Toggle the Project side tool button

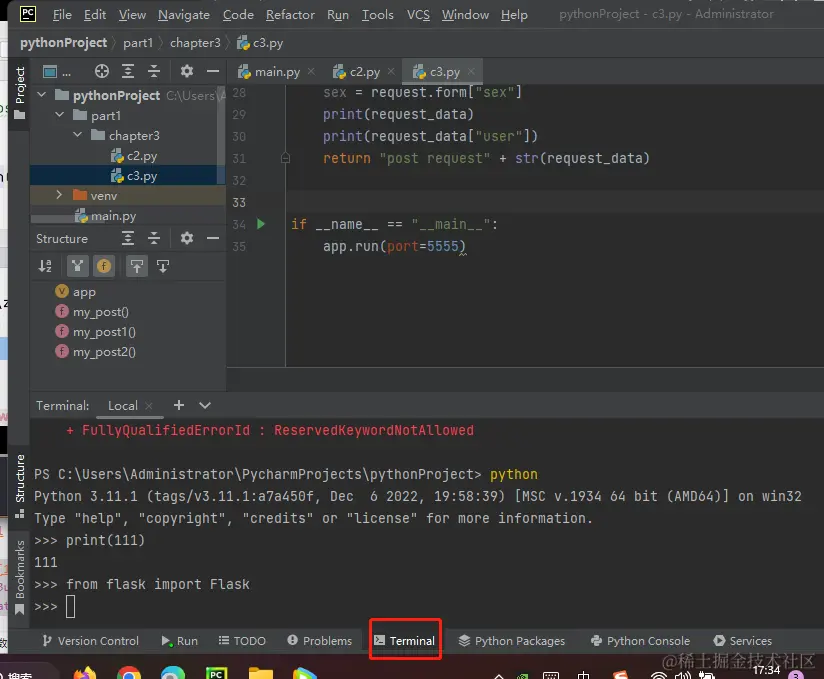(19, 92)
